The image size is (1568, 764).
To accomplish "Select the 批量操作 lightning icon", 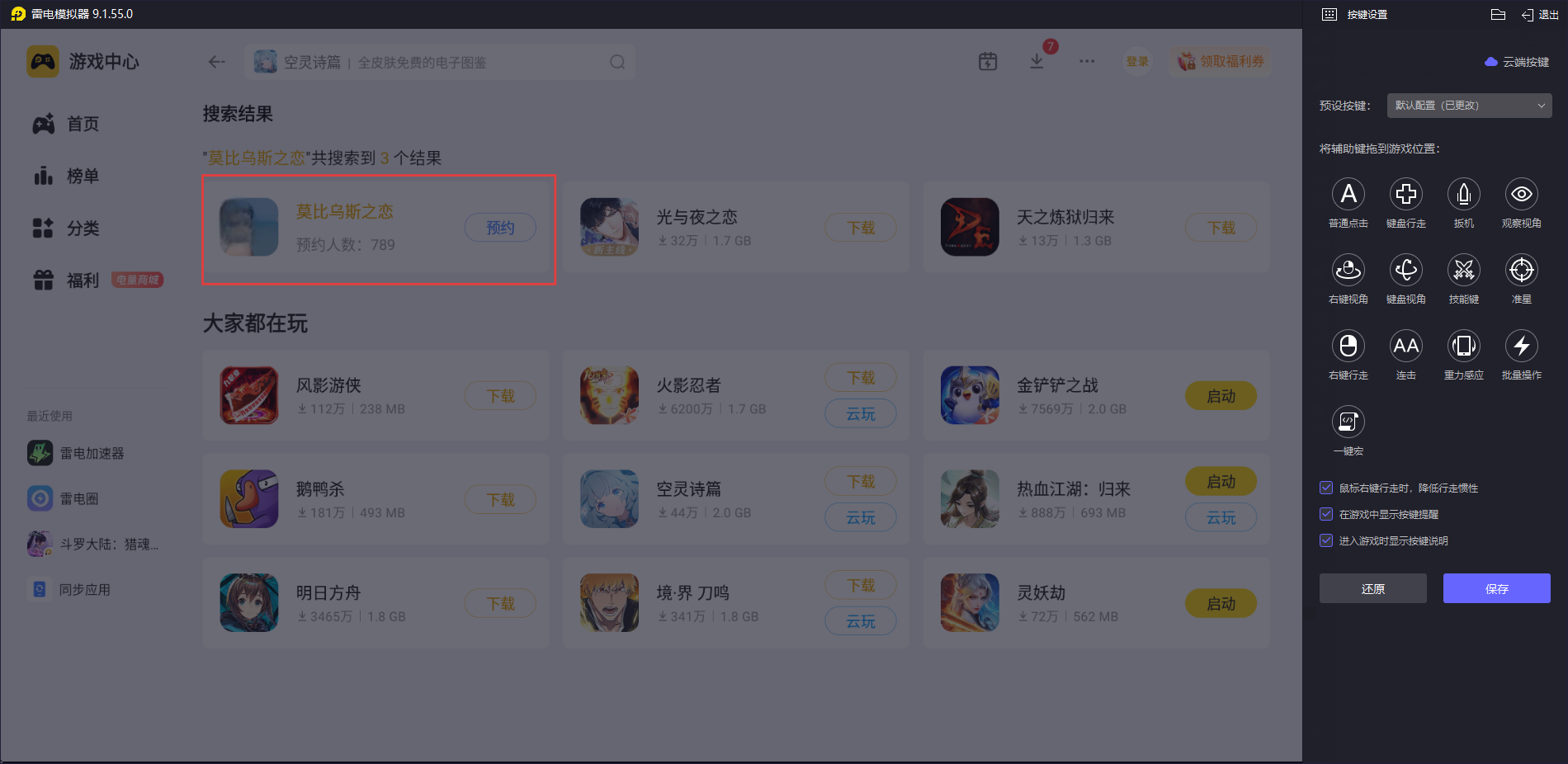I will pos(1521,346).
